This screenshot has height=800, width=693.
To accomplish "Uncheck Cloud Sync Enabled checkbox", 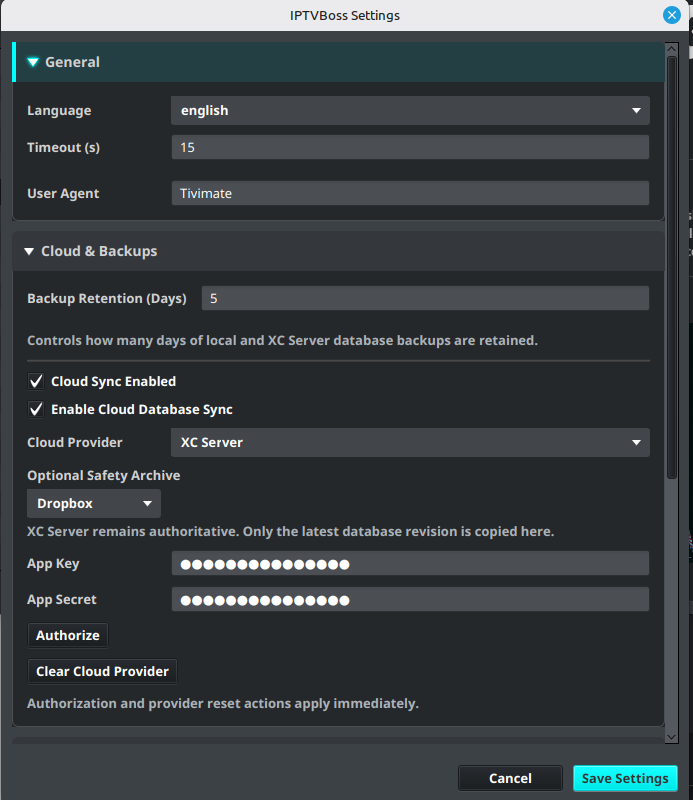I will pos(36,381).
